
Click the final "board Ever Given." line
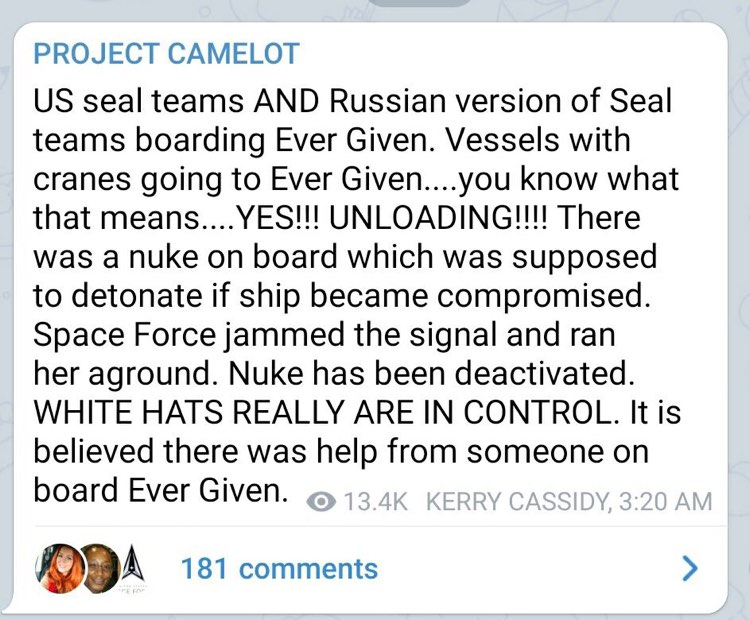click(161, 490)
